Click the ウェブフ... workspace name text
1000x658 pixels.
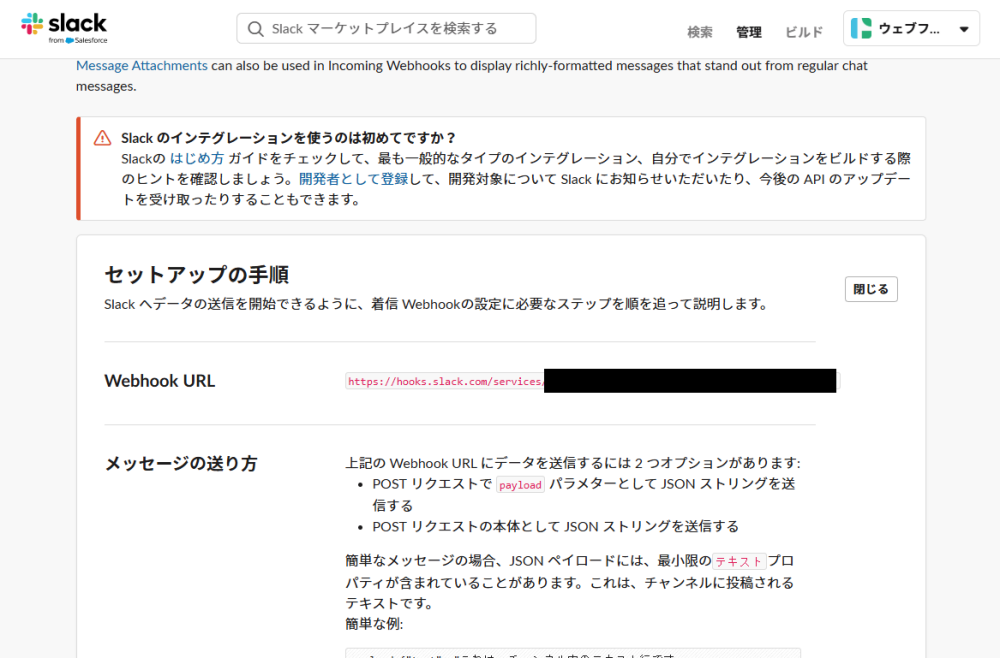(x=909, y=29)
